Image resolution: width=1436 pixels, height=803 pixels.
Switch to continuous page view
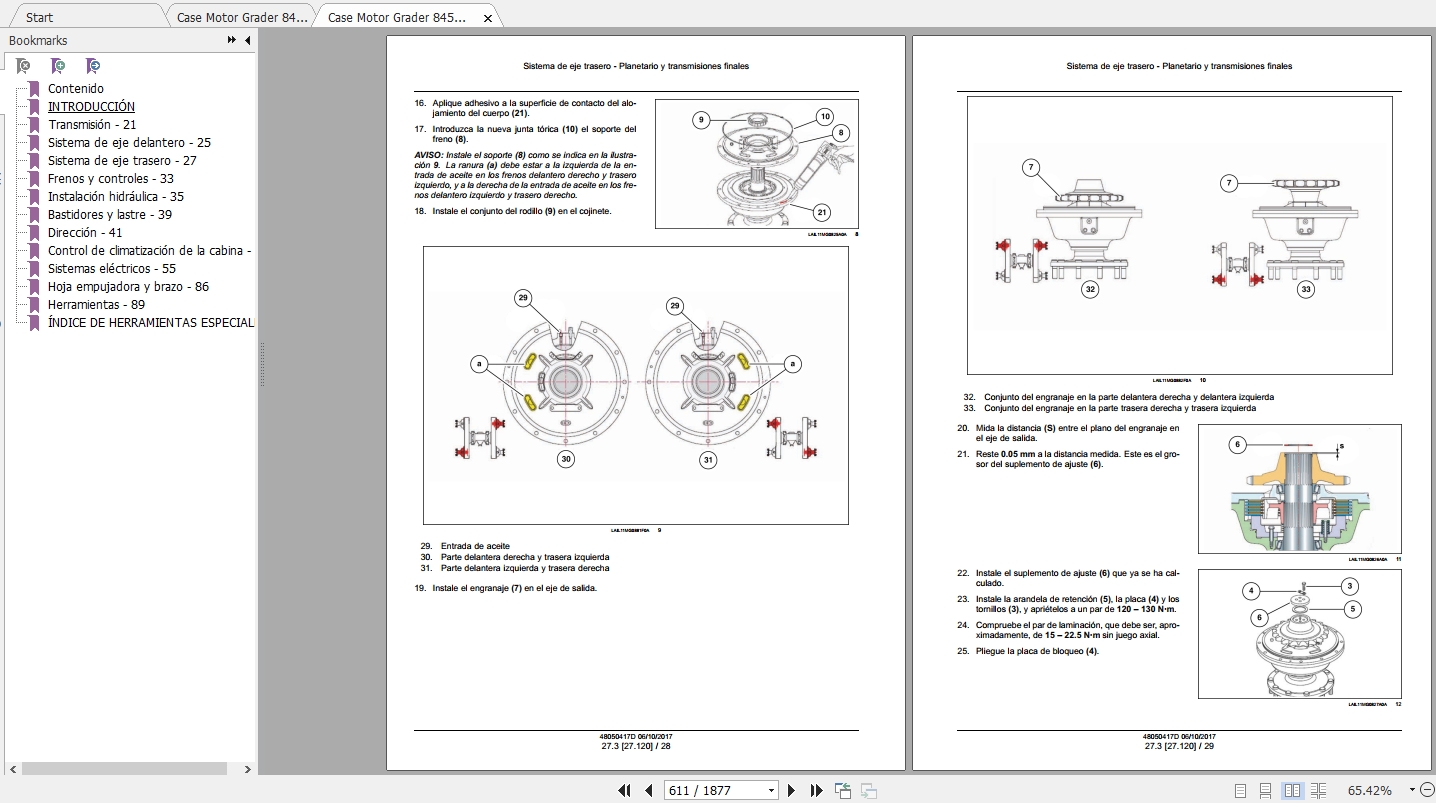pos(1266,791)
